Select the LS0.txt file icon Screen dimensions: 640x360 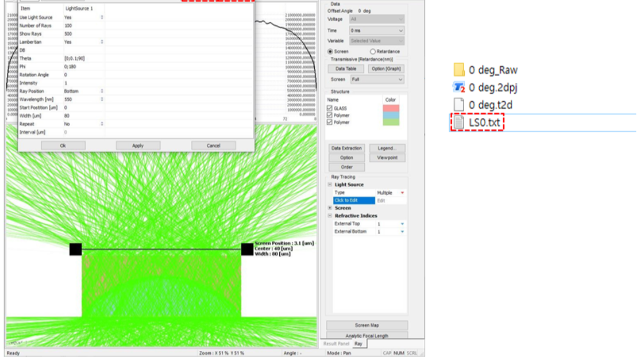click(459, 122)
